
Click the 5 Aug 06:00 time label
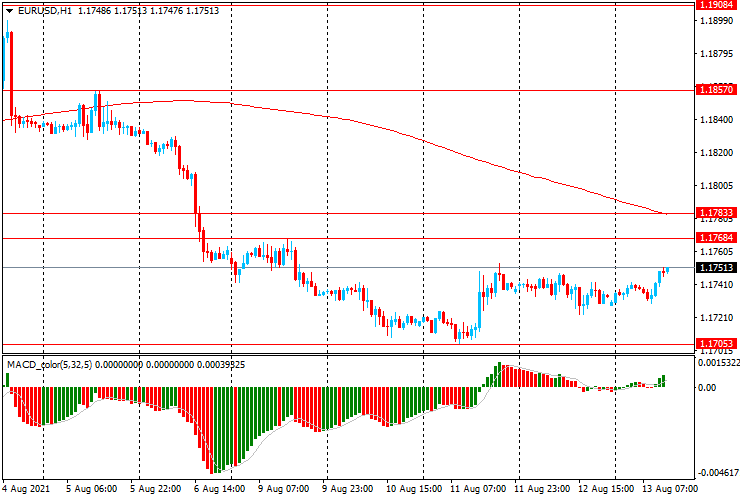click(92, 488)
